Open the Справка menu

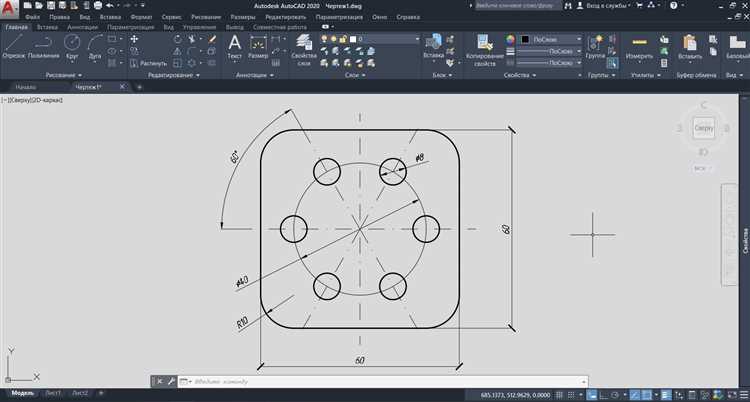click(408, 17)
